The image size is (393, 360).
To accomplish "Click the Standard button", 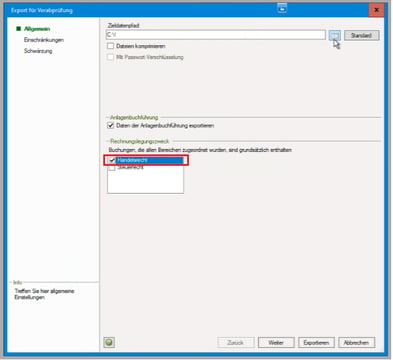I will click(x=361, y=35).
